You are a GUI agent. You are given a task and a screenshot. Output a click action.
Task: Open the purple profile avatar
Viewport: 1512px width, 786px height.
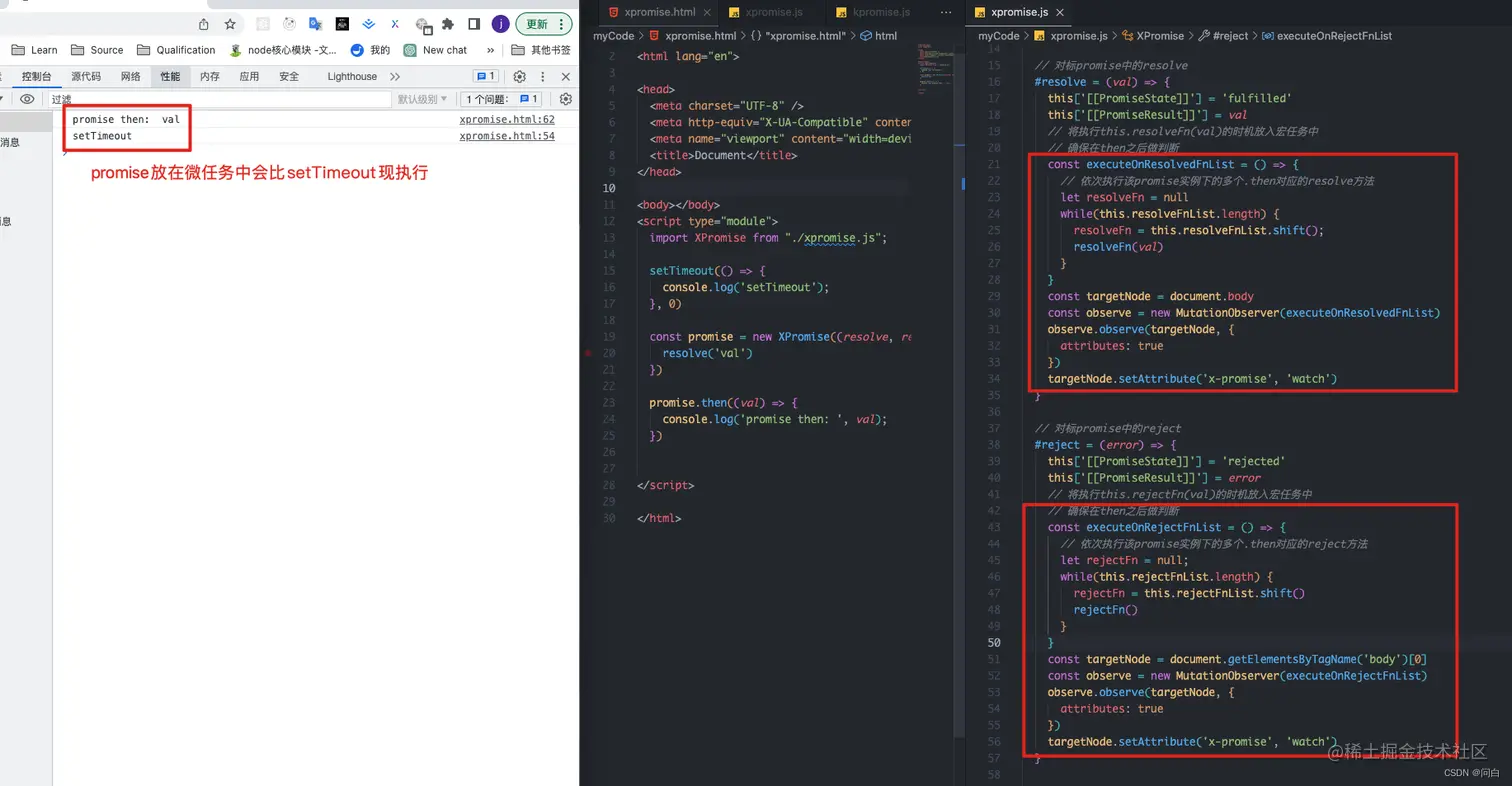[500, 24]
